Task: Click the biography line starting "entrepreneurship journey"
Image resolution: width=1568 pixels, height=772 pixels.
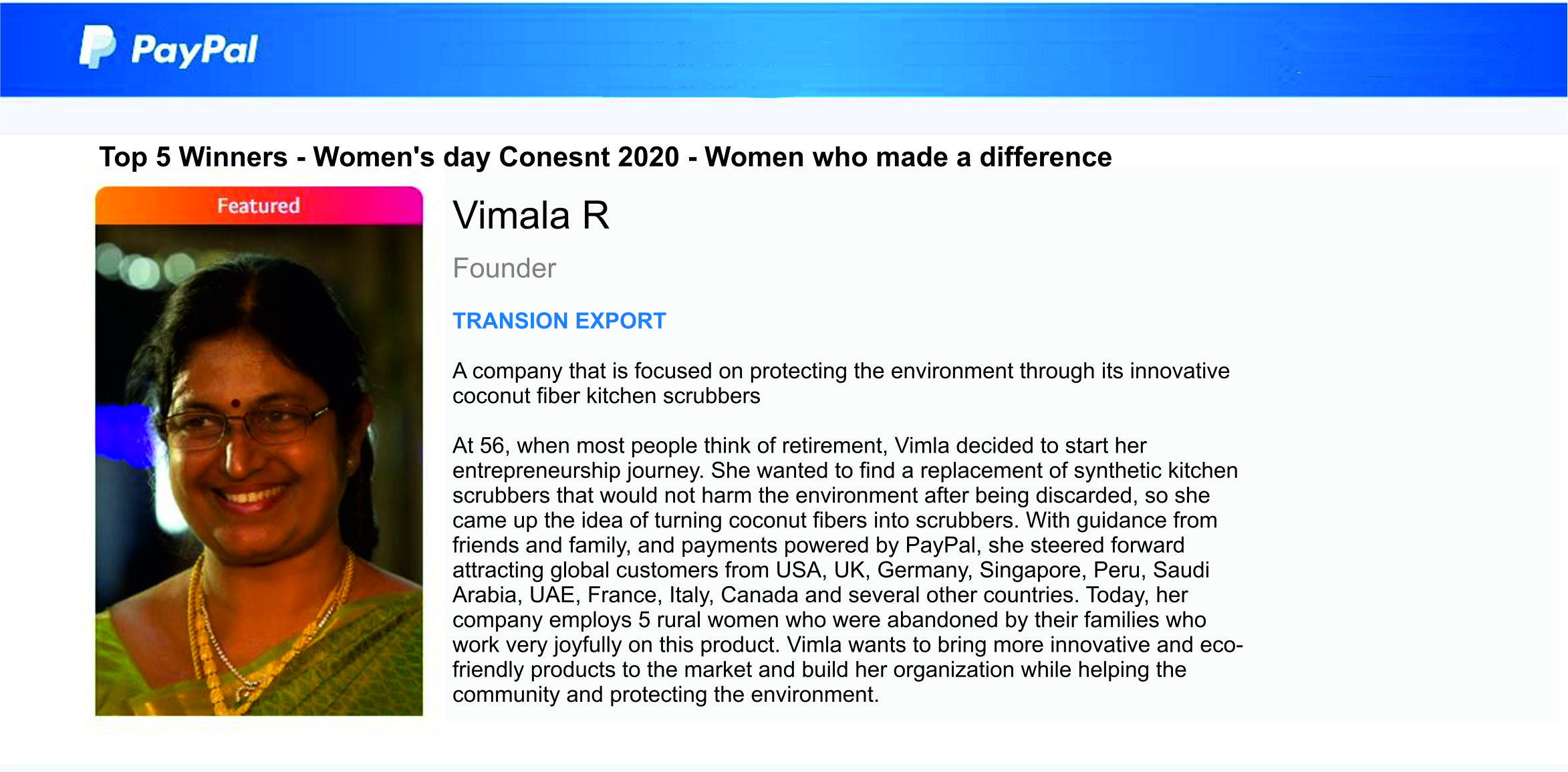Action: click(x=844, y=471)
